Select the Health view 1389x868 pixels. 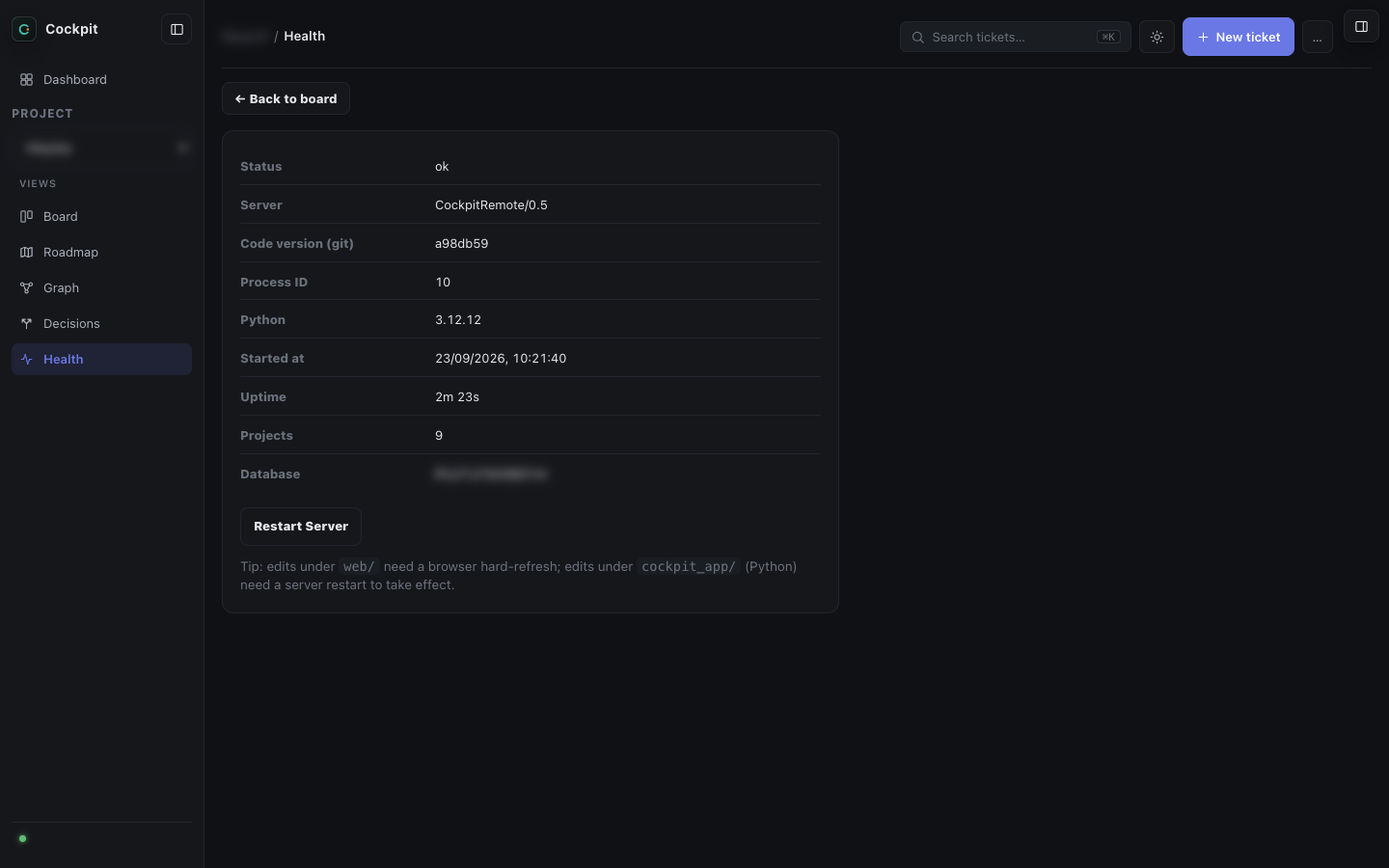(x=101, y=359)
